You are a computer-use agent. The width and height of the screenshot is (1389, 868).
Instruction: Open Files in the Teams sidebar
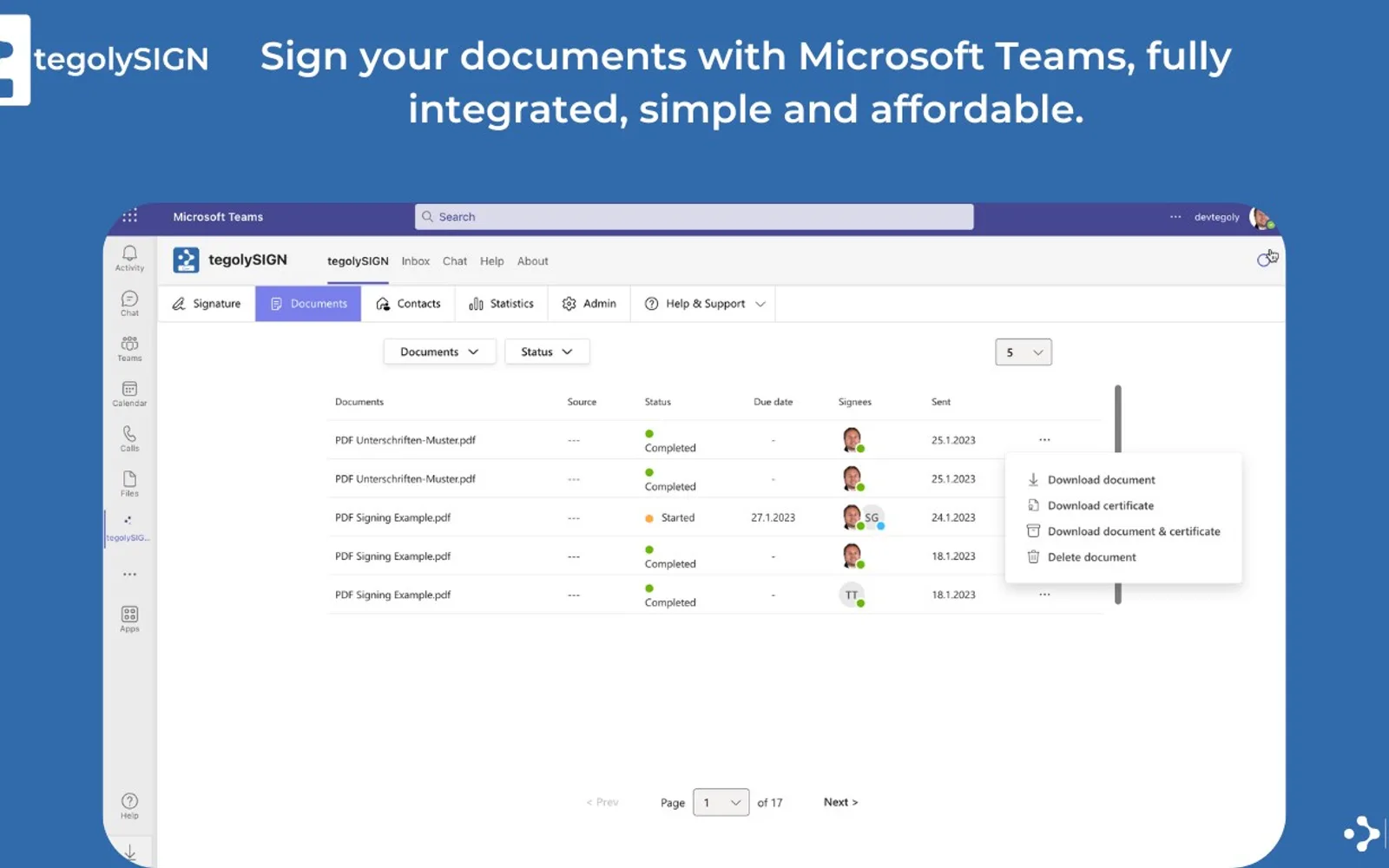tap(129, 483)
